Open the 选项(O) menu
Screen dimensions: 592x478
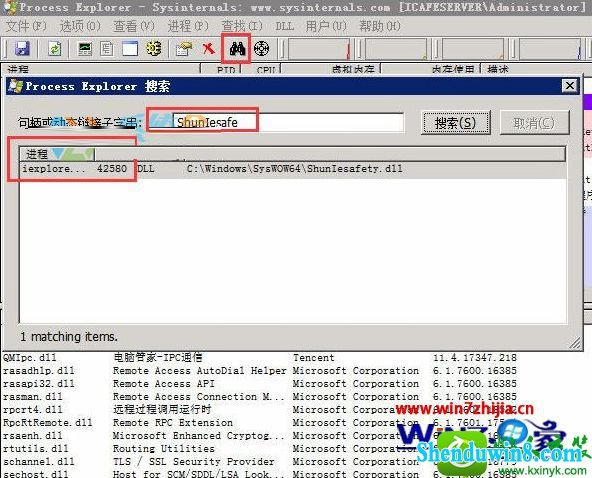80,26
